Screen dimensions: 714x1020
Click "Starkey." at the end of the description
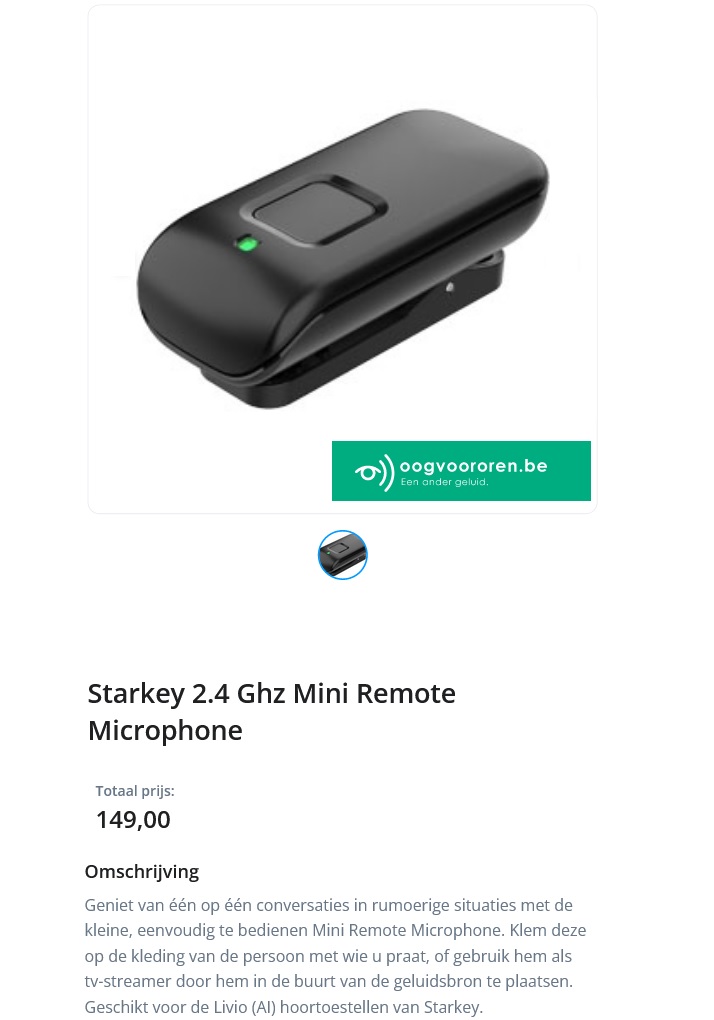(x=453, y=1007)
